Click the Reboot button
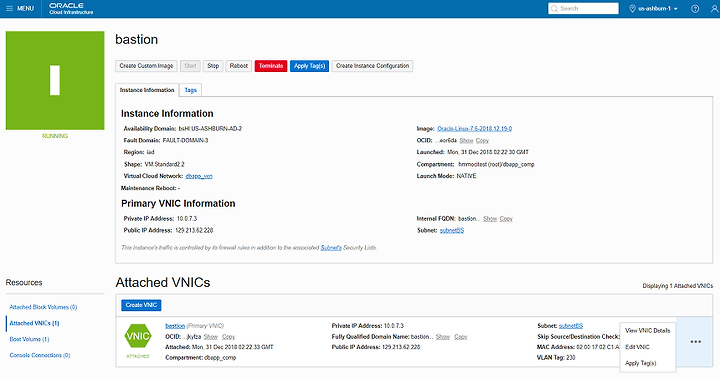The height and width of the screenshot is (379, 720). pos(239,66)
